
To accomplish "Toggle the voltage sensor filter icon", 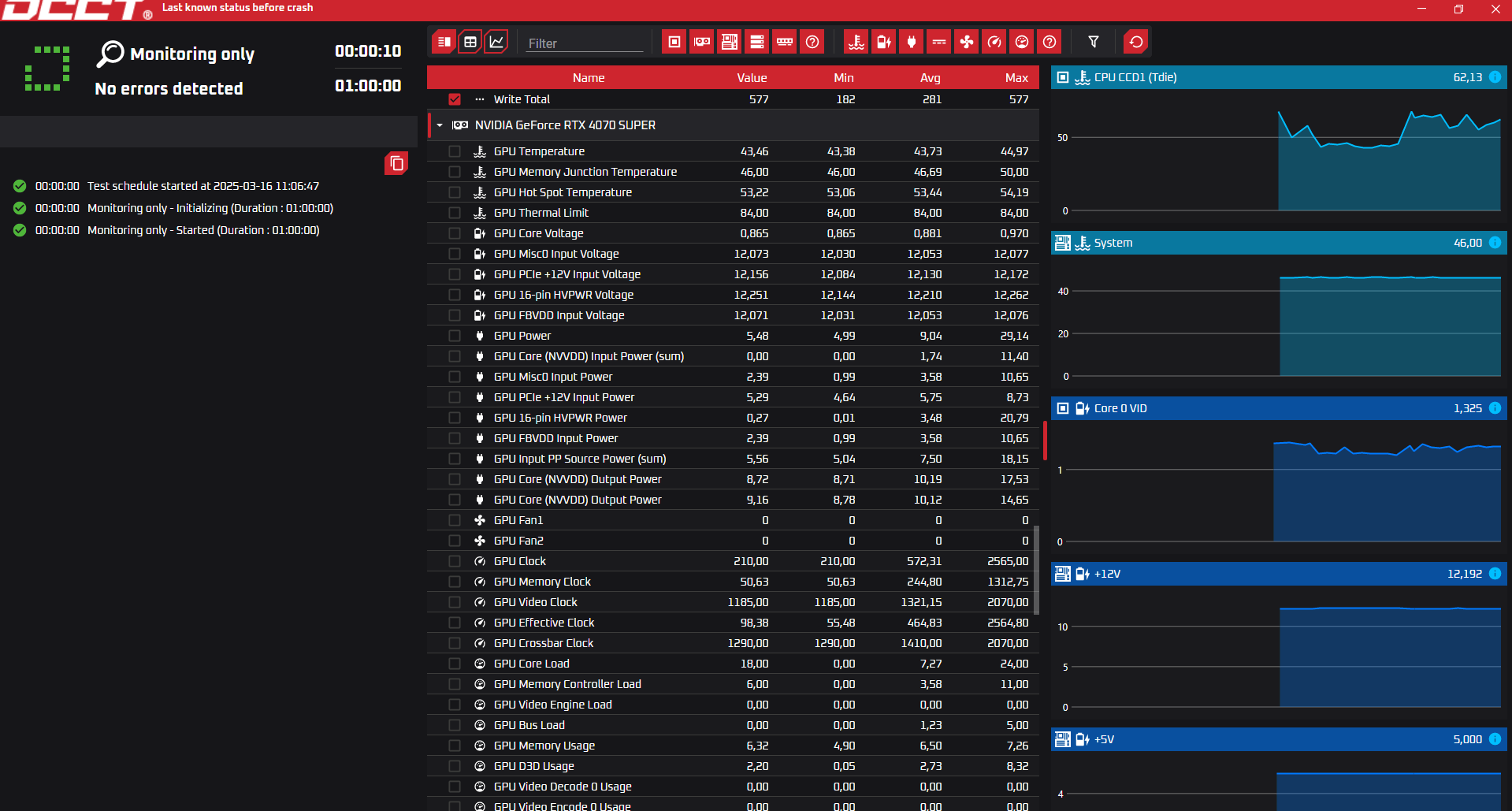I will [x=884, y=42].
